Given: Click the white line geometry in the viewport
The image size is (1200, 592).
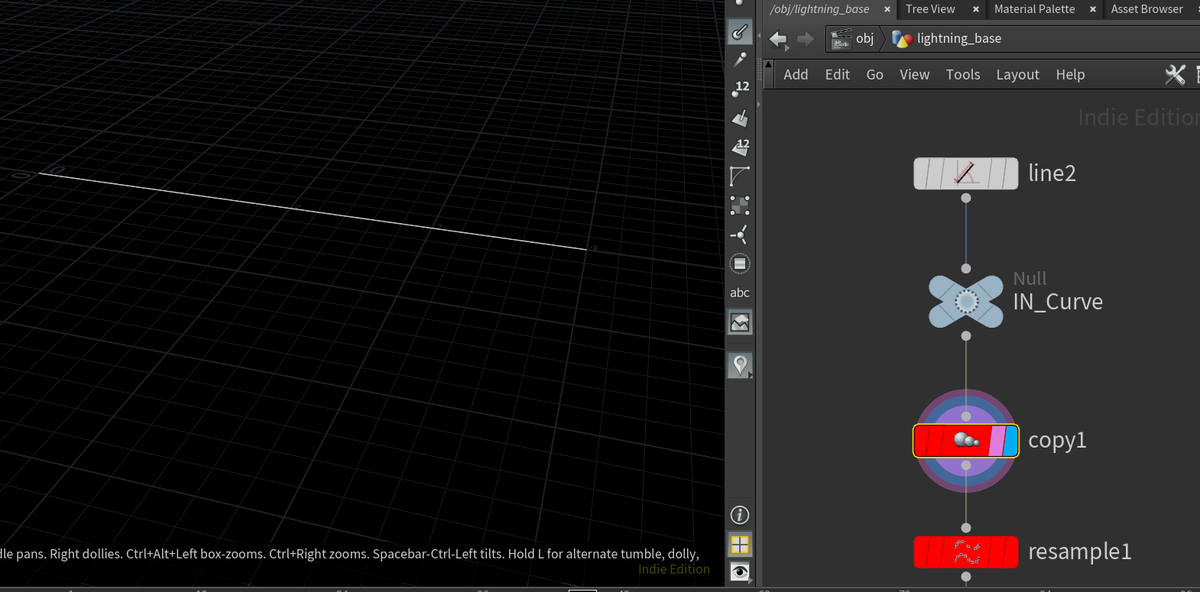Looking at the screenshot, I should 312,211.
